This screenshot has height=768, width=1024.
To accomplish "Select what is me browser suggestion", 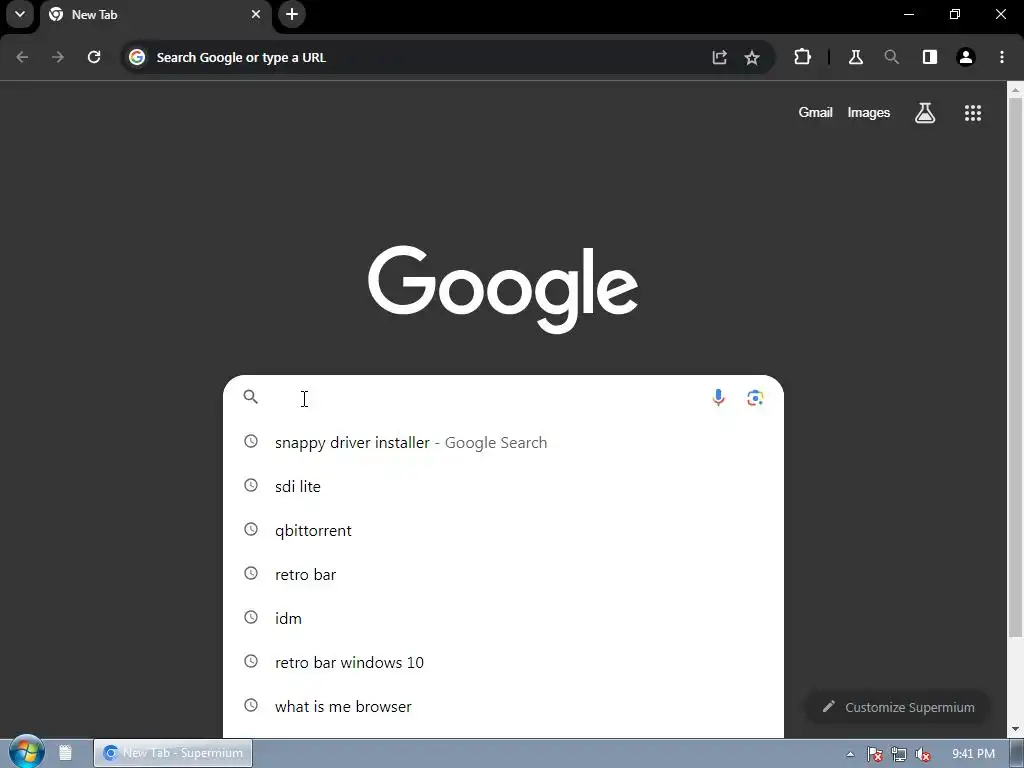I will tap(503, 706).
